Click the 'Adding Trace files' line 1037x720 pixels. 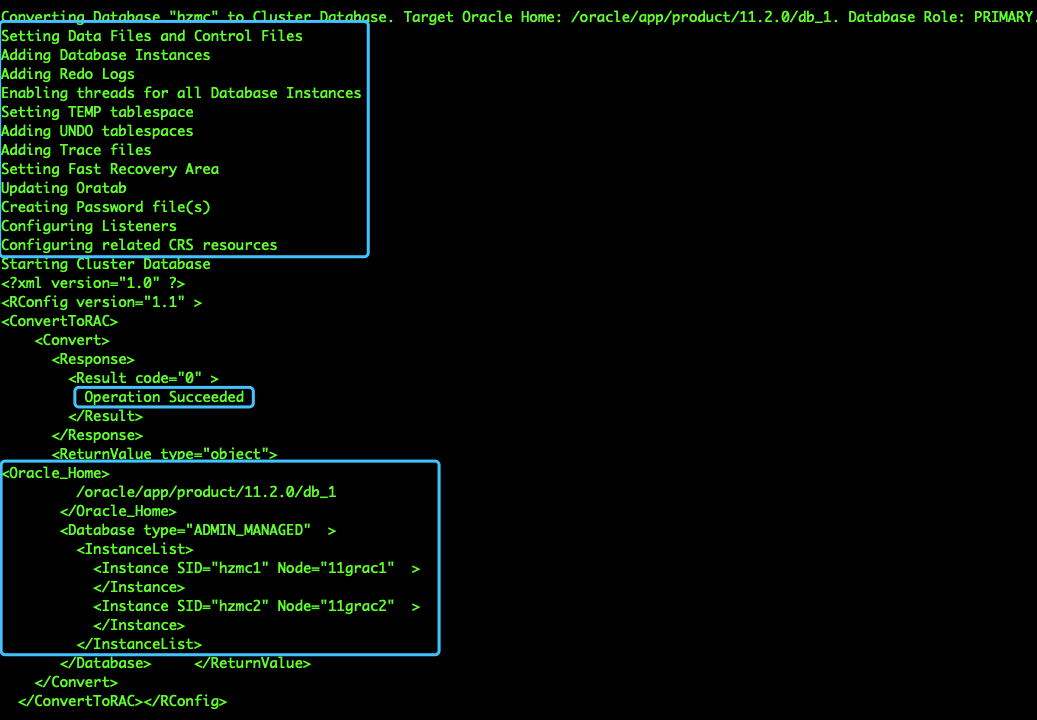click(x=76, y=150)
